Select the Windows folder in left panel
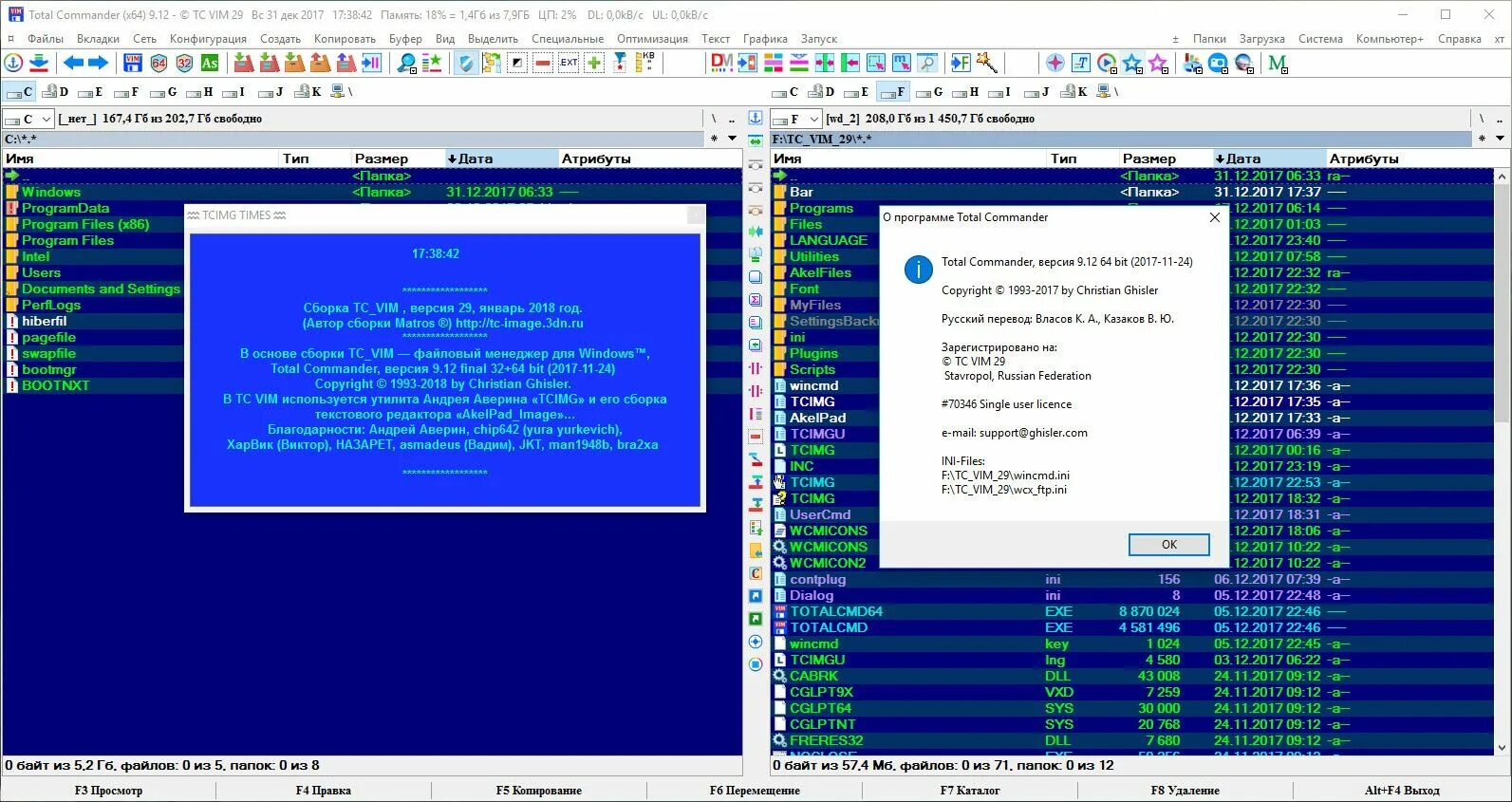1512x802 pixels. (x=372, y=192)
